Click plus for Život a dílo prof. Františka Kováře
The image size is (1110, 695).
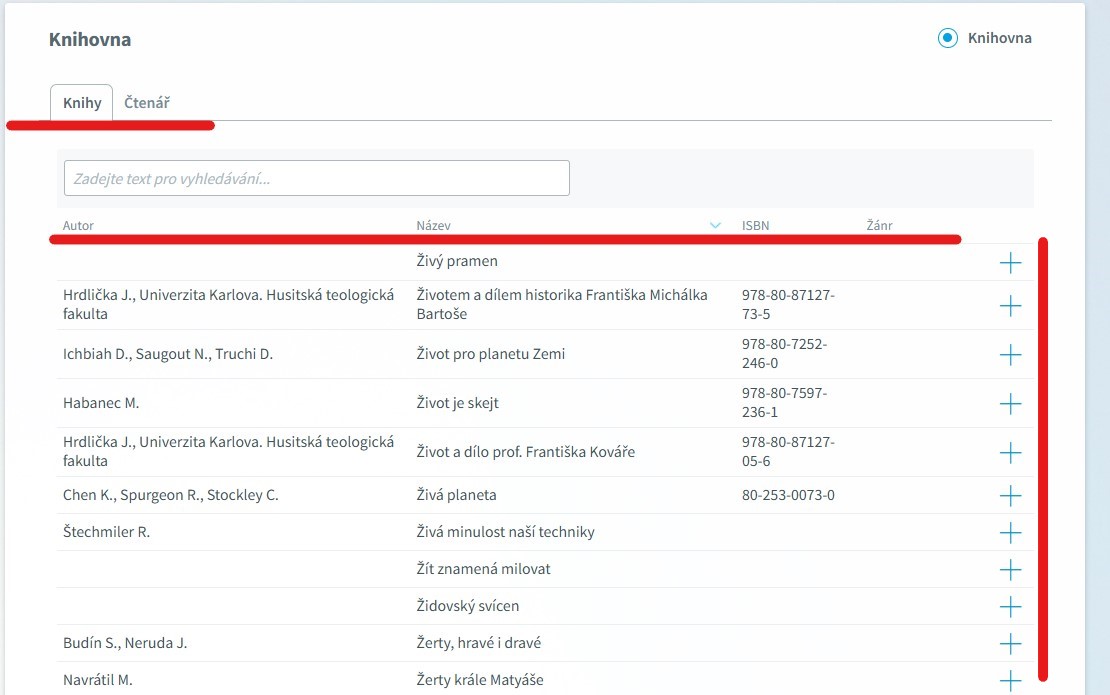tap(1010, 452)
